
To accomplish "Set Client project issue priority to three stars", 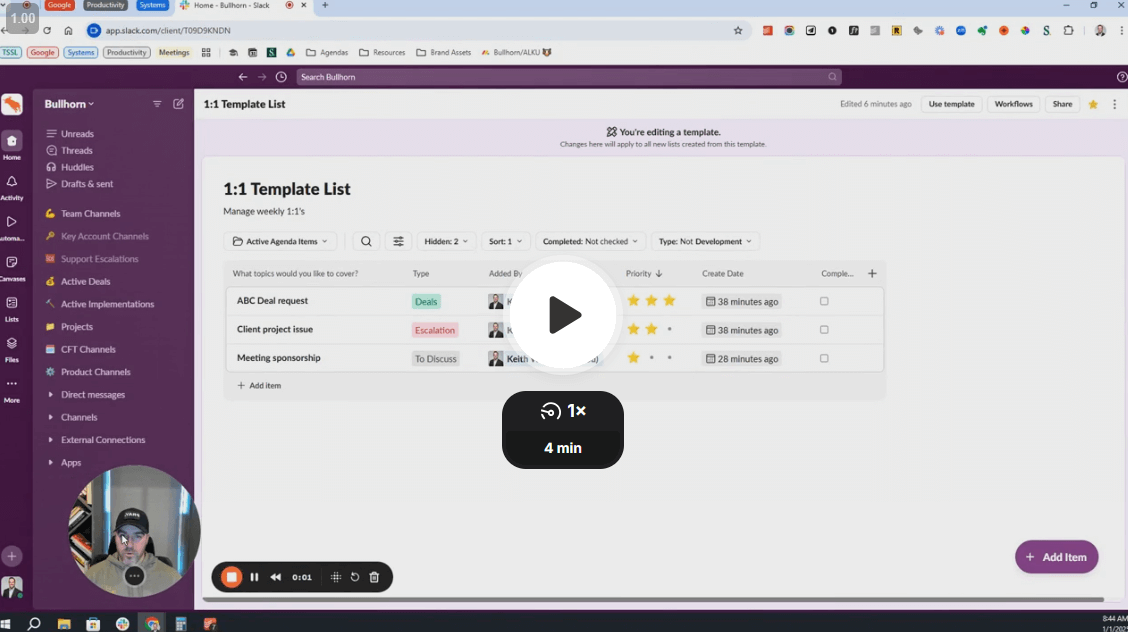I will (x=669, y=329).
